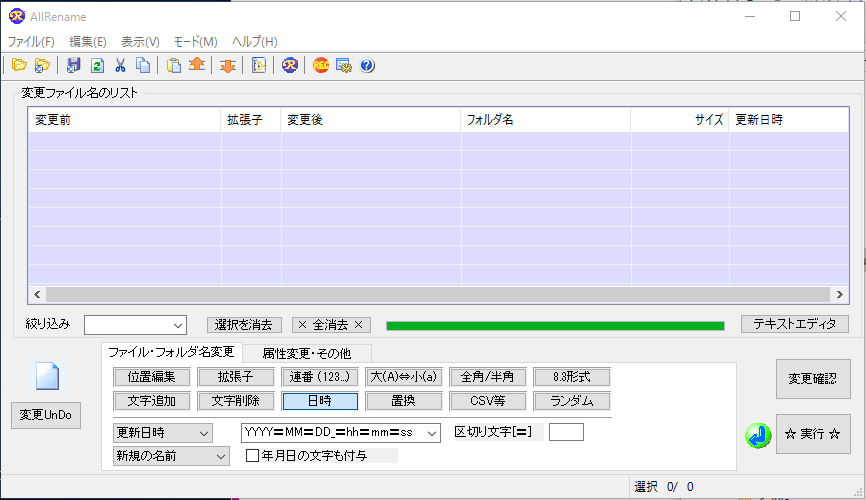866x500 pixels.
Task: Select the CSV等 mode button
Action: coord(488,401)
